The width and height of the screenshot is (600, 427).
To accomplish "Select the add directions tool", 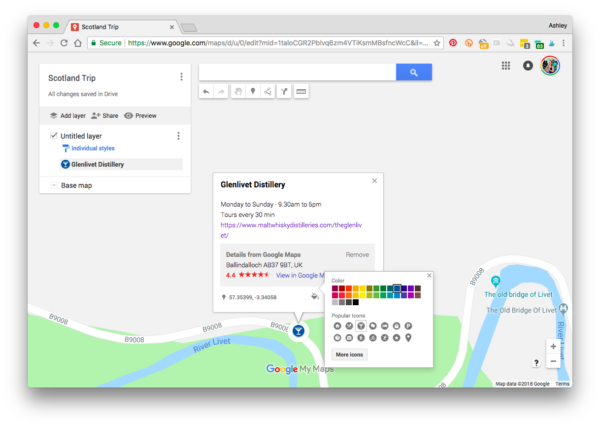I will 284,91.
